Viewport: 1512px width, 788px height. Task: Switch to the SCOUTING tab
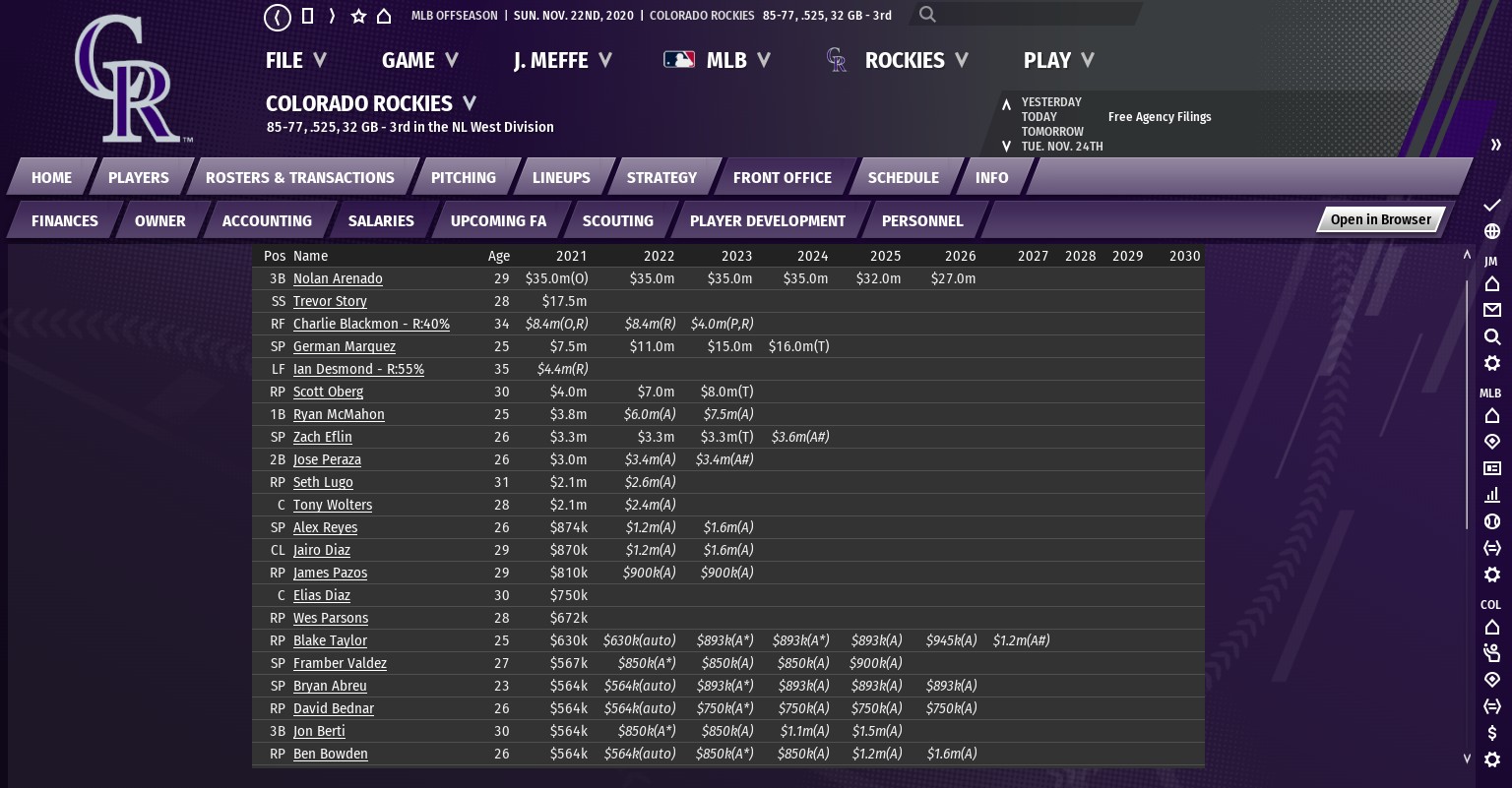click(x=617, y=221)
